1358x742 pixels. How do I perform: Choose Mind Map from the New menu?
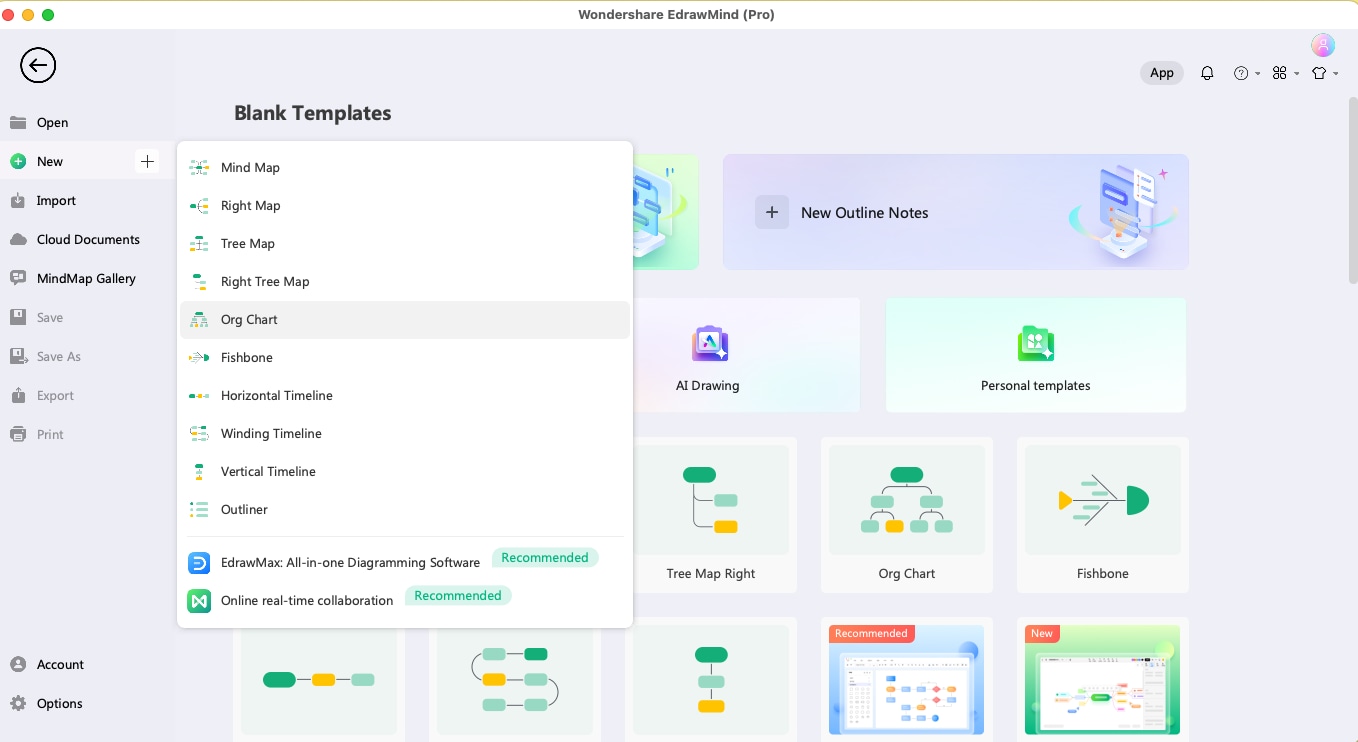click(x=405, y=167)
